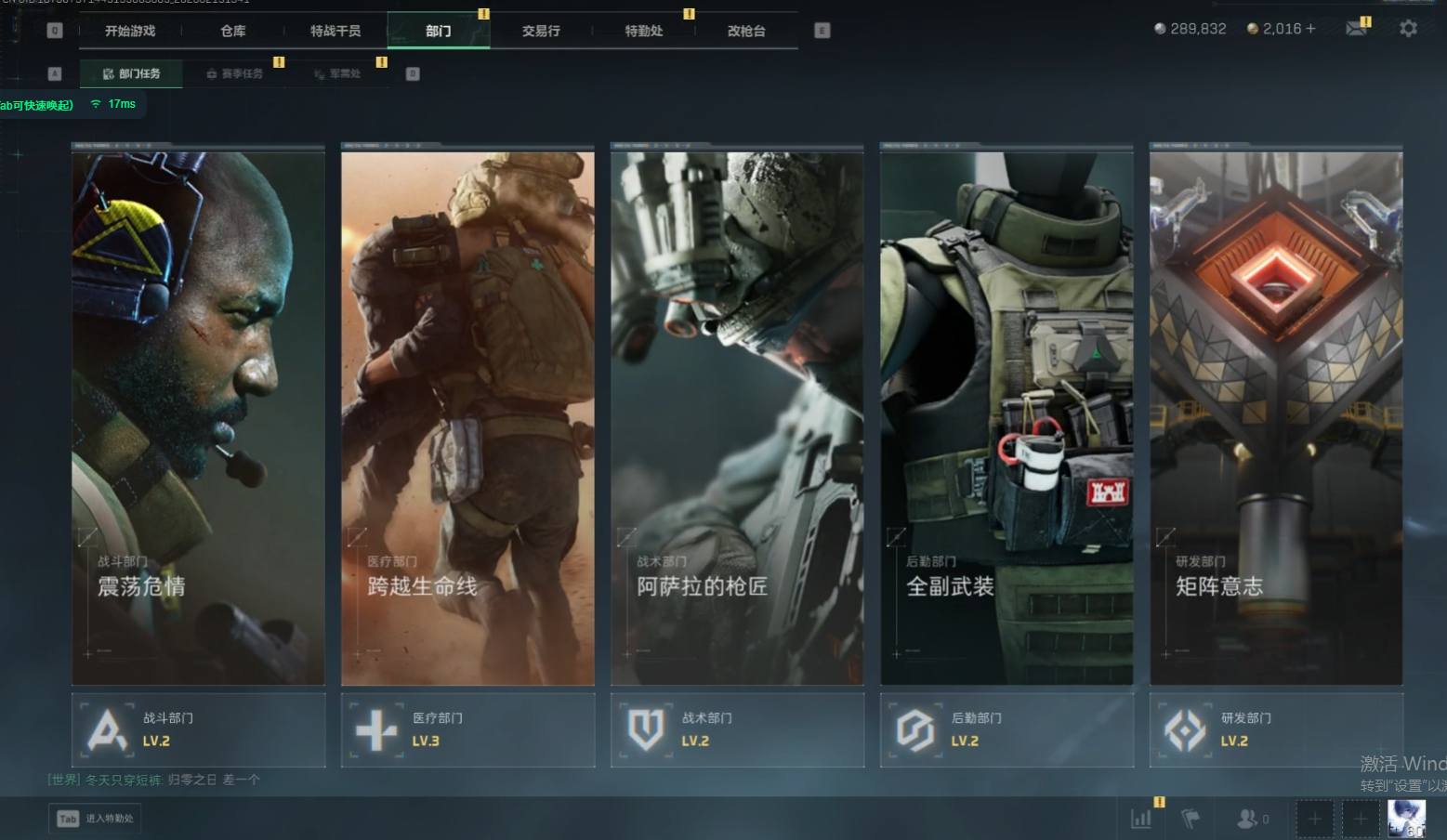Click the network ping wifi icon
Image resolution: width=1447 pixels, height=840 pixels.
pos(96,104)
